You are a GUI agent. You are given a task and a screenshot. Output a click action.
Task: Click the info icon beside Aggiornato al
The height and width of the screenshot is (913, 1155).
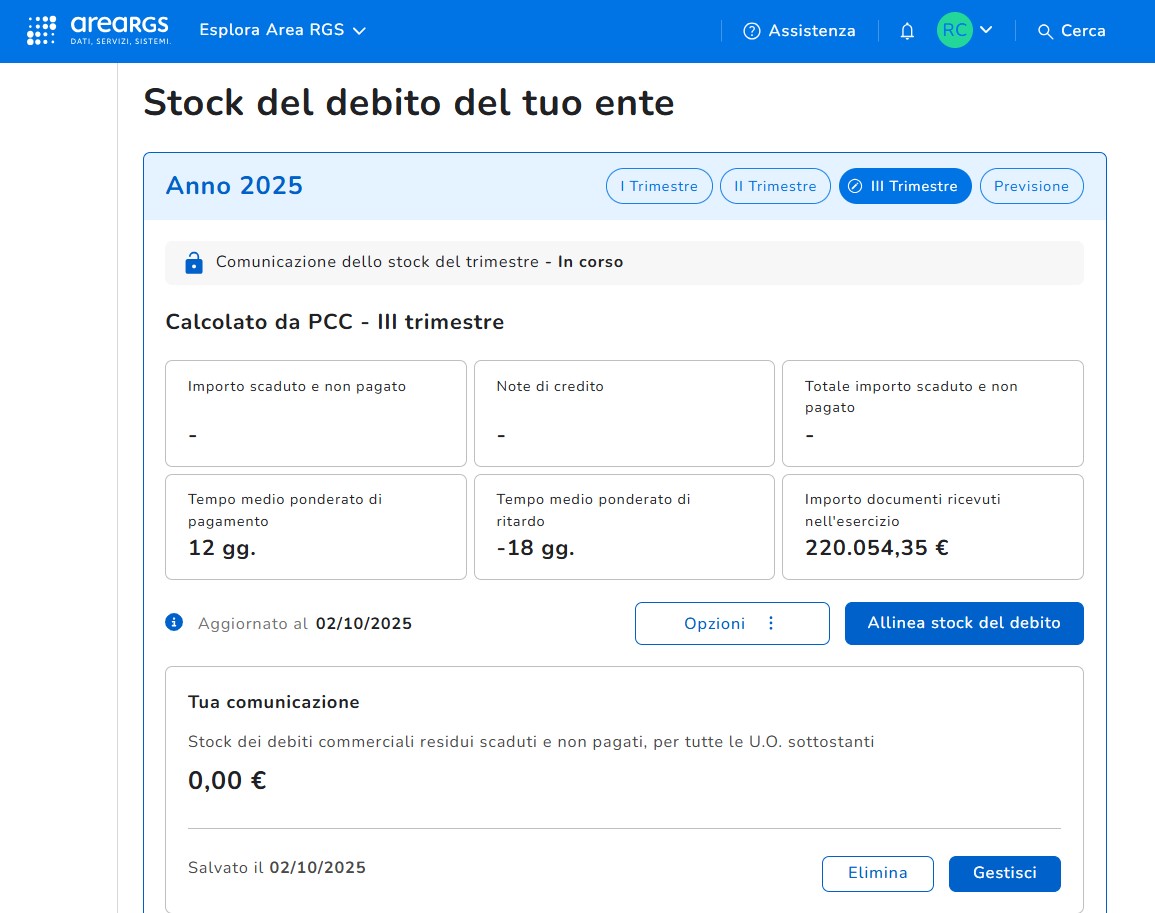[174, 623]
